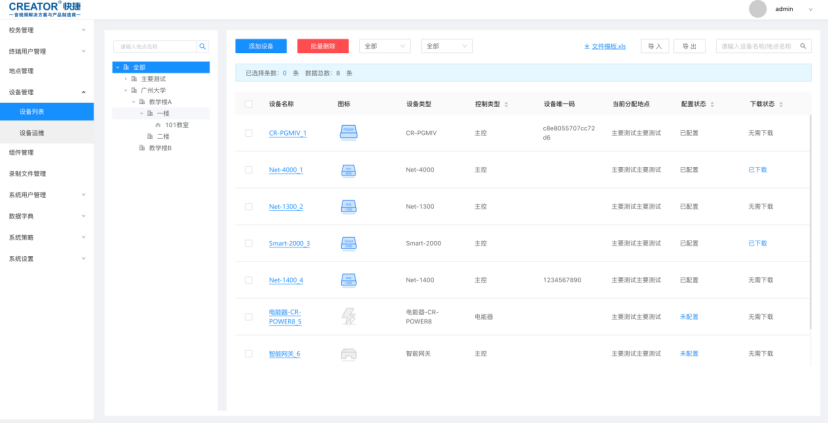Screen dimensions: 828x423
Task: Tick the checkbox for Net-4000_1
Action: pyautogui.click(x=249, y=170)
